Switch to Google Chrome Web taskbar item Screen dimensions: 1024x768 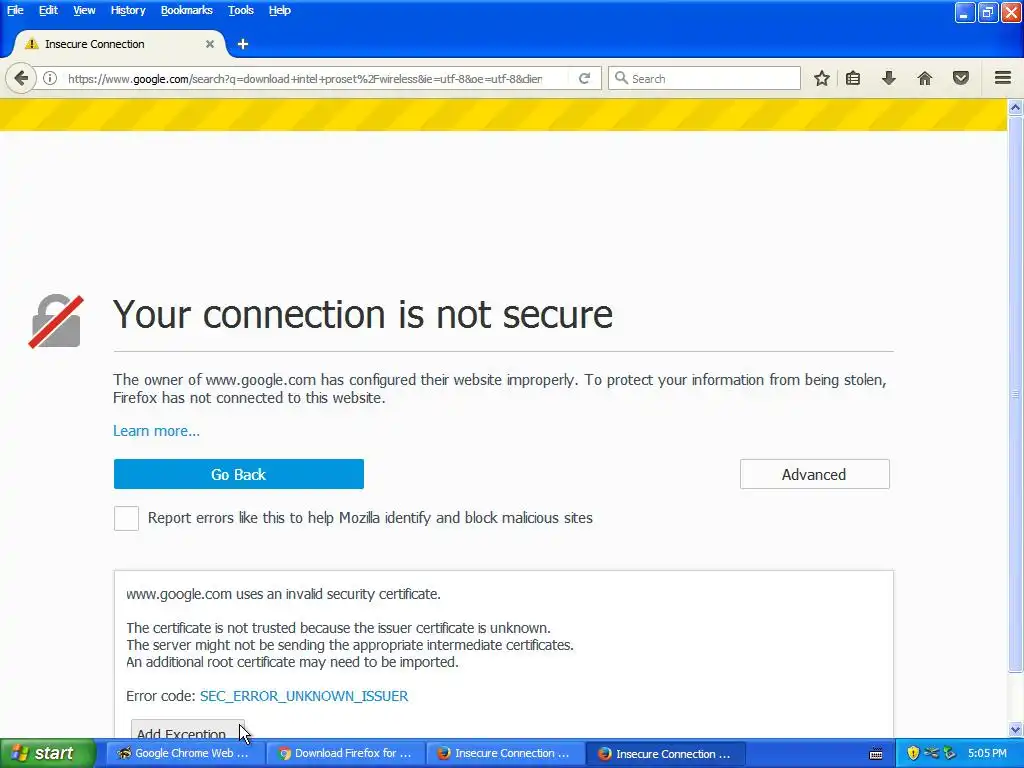tap(184, 753)
